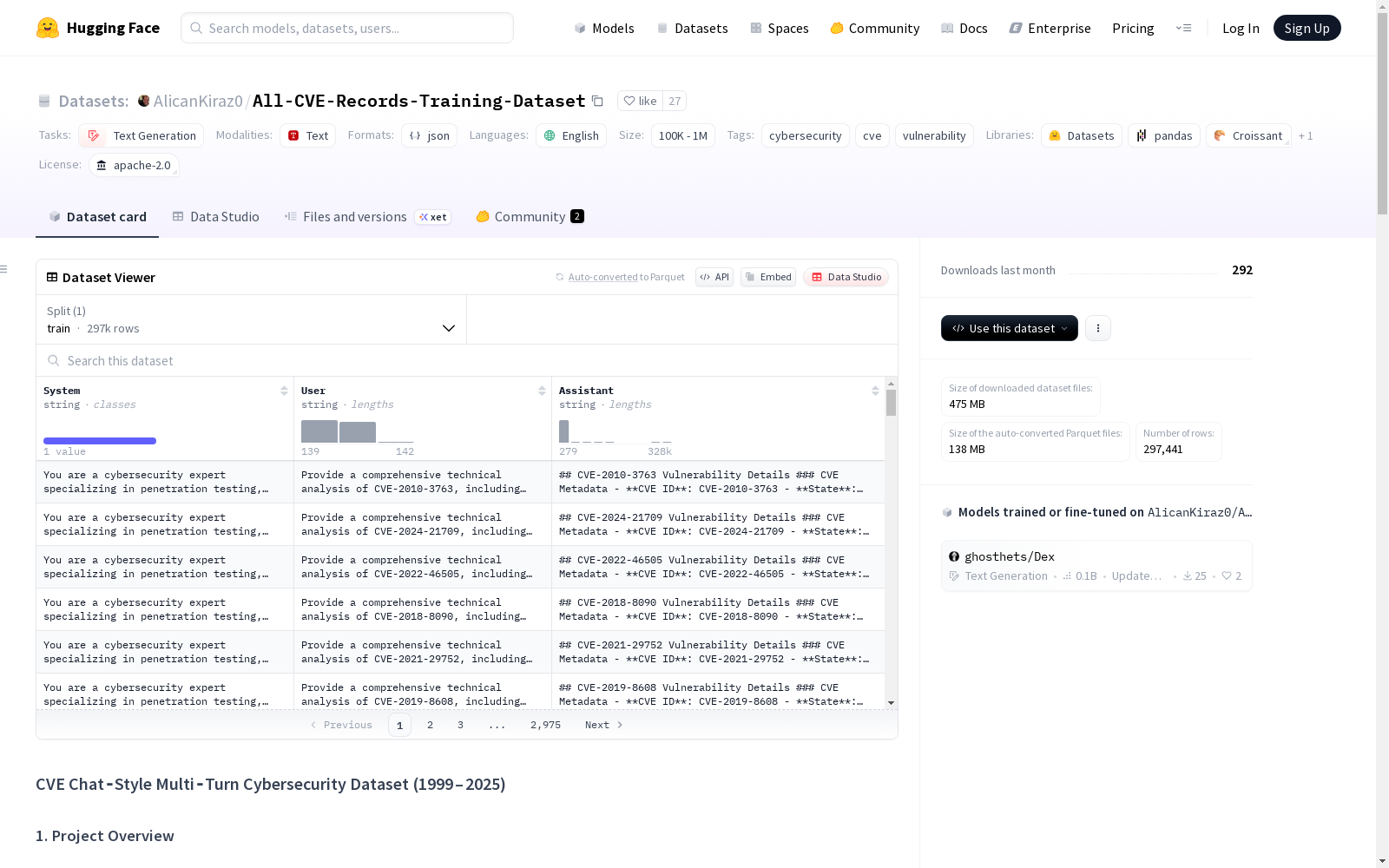This screenshot has height=868, width=1389.
Task: Expand the Use this dataset dropdown
Action: click(x=1010, y=328)
